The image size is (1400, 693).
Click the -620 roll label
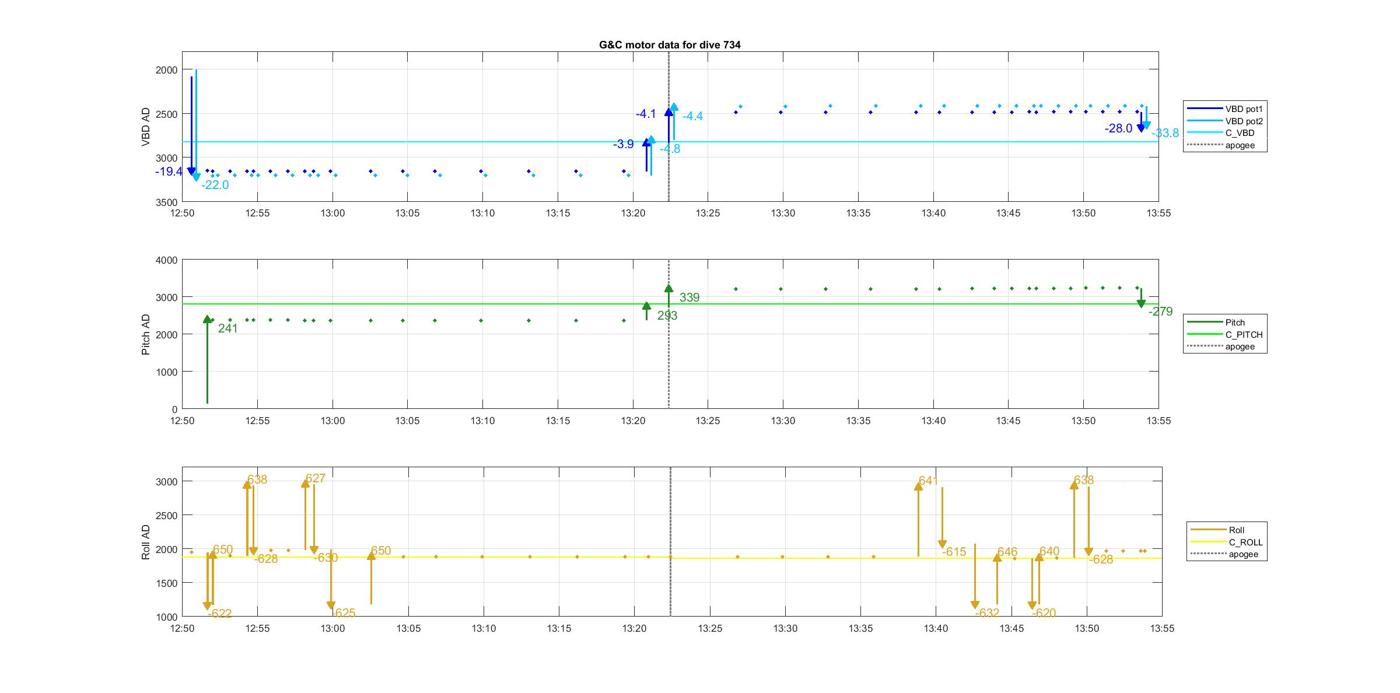(x=1044, y=613)
